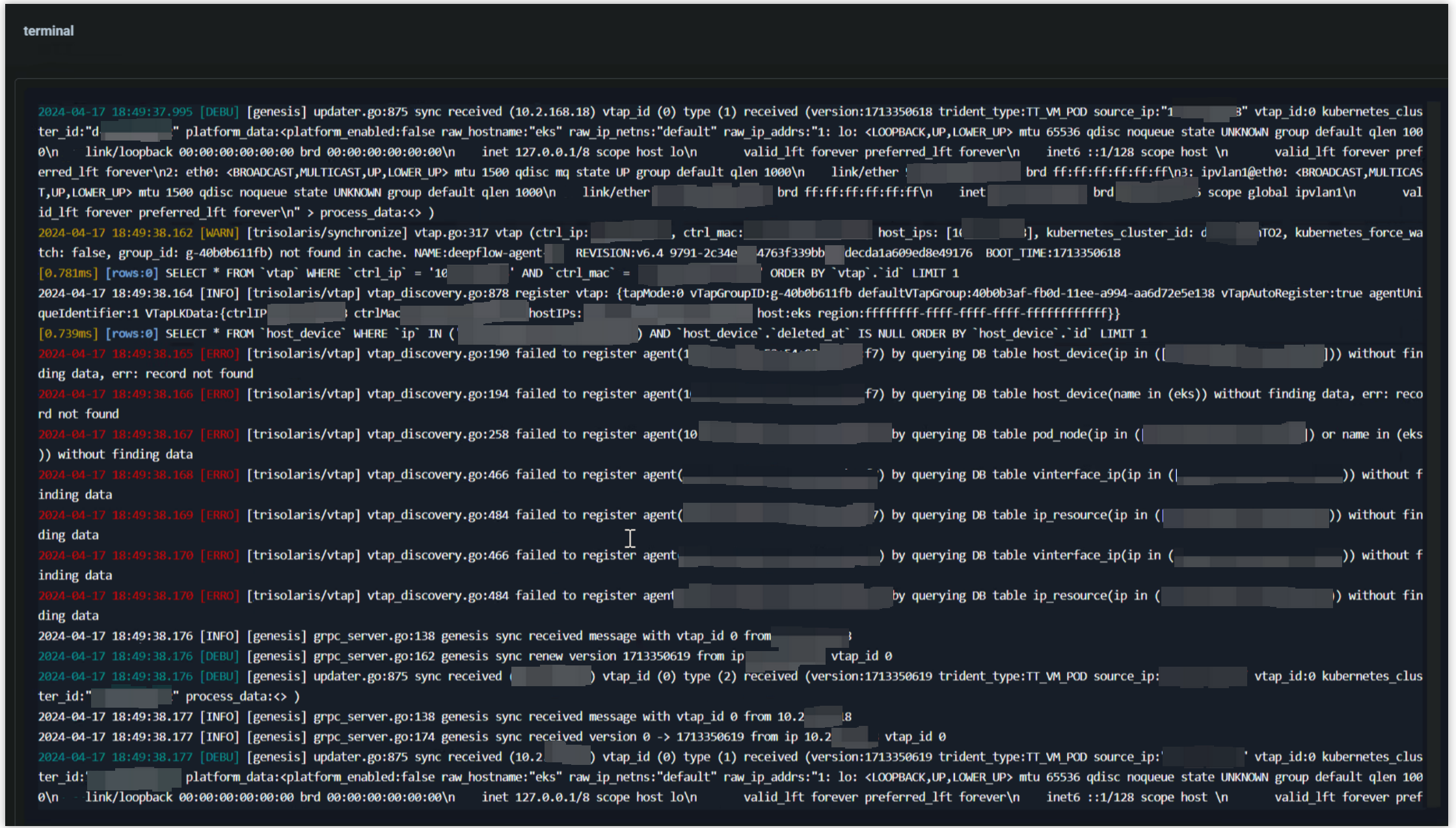Click the vtap_discovery.go:878 source reference
1456x828 pixels.
point(437,293)
